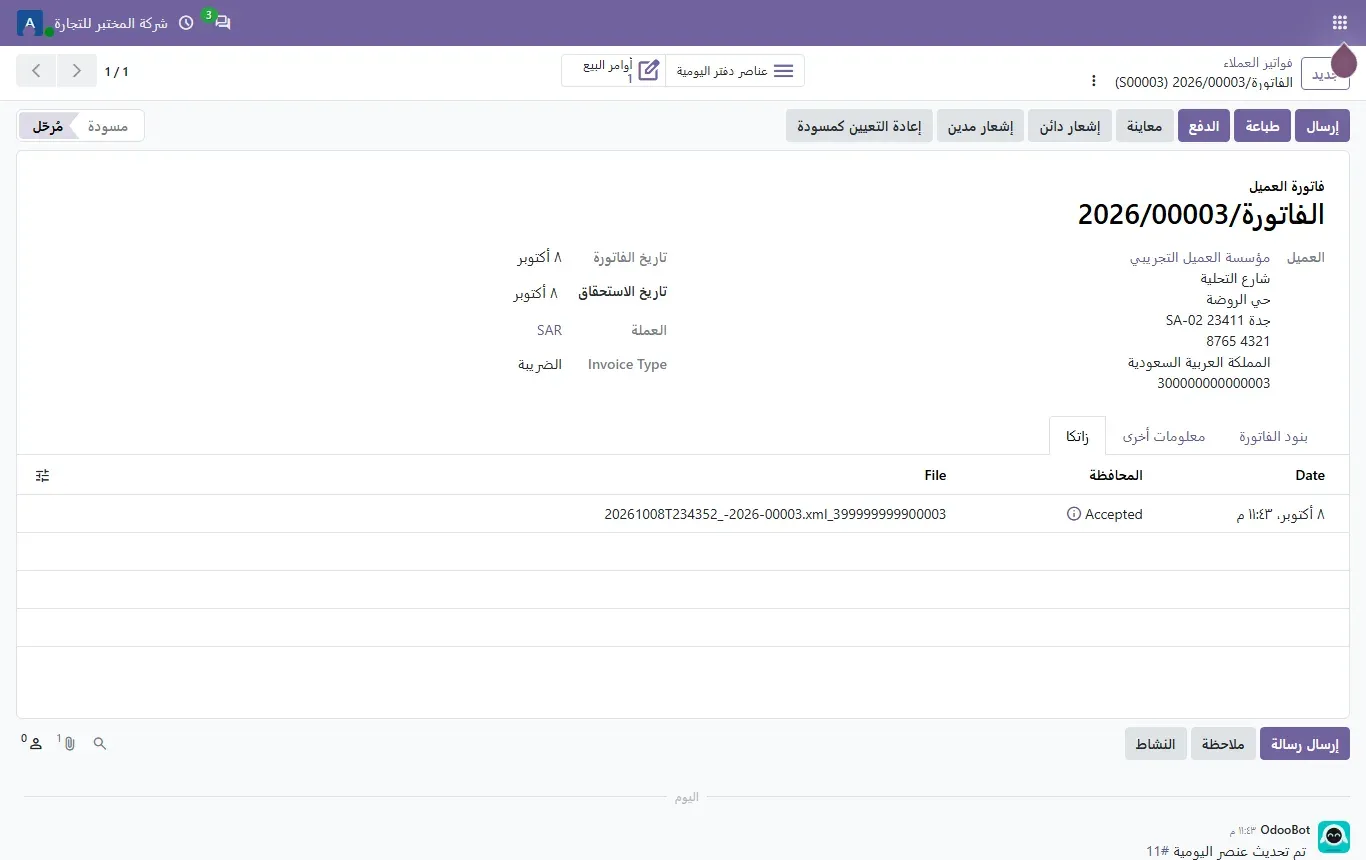Open the activities clock icon
Image resolution: width=1366 pixels, height=860 pixels.
pyautogui.click(x=186, y=22)
